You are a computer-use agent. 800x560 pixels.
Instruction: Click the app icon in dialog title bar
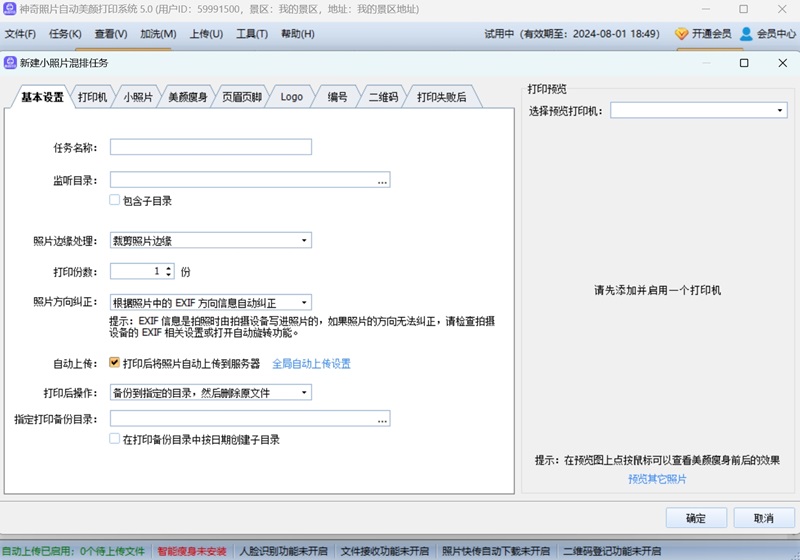point(10,62)
